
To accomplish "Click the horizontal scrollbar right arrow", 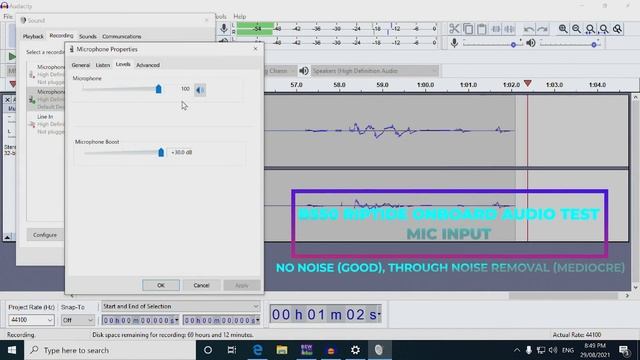I will (627, 296).
